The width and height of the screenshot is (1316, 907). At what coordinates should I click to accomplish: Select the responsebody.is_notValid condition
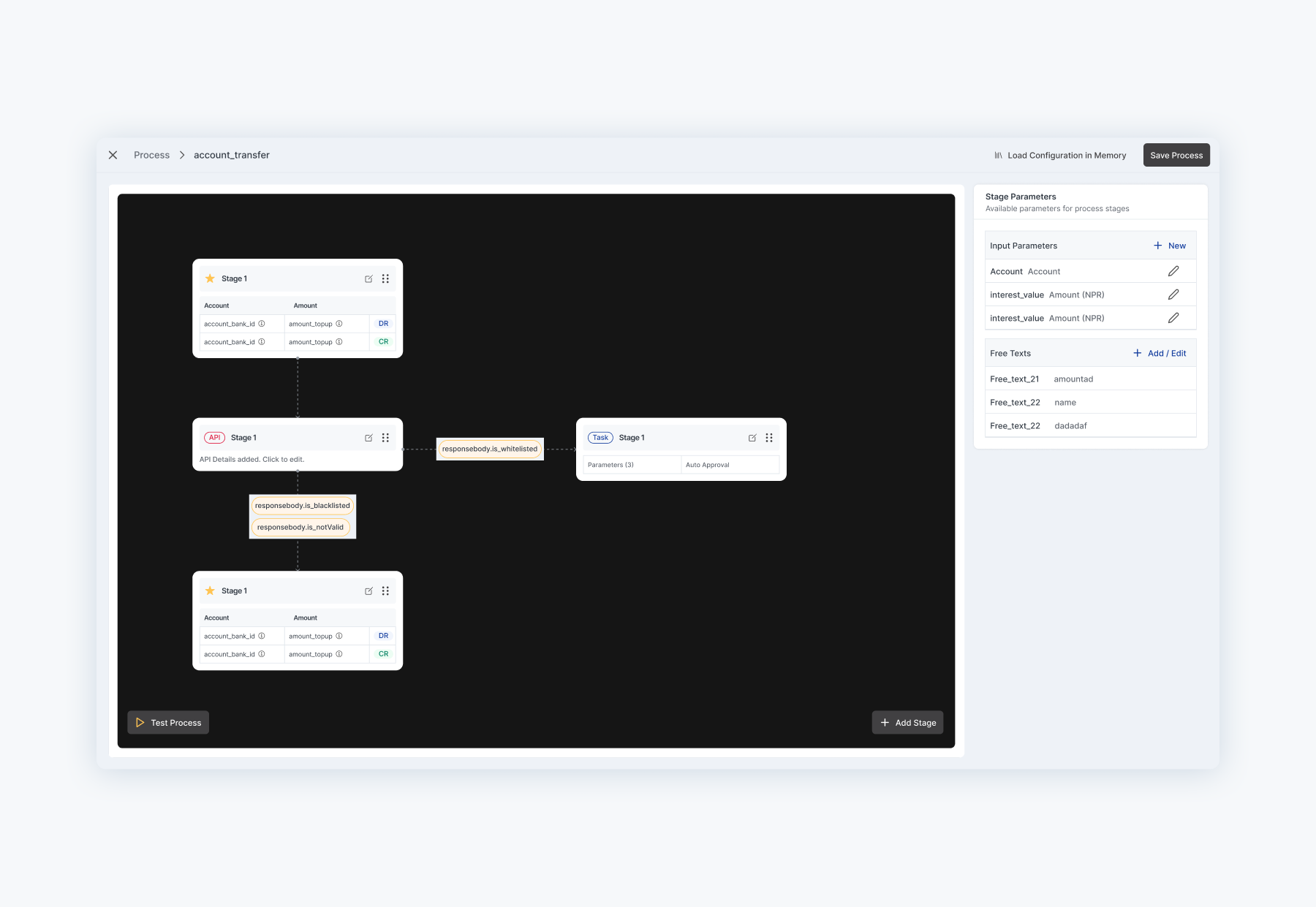pyautogui.click(x=300, y=527)
